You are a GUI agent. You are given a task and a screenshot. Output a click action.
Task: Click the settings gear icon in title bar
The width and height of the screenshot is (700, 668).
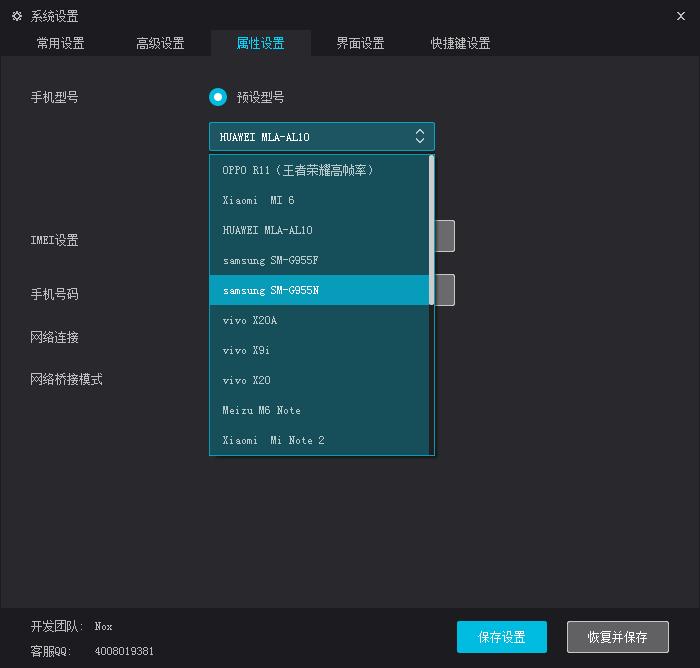click(17, 17)
